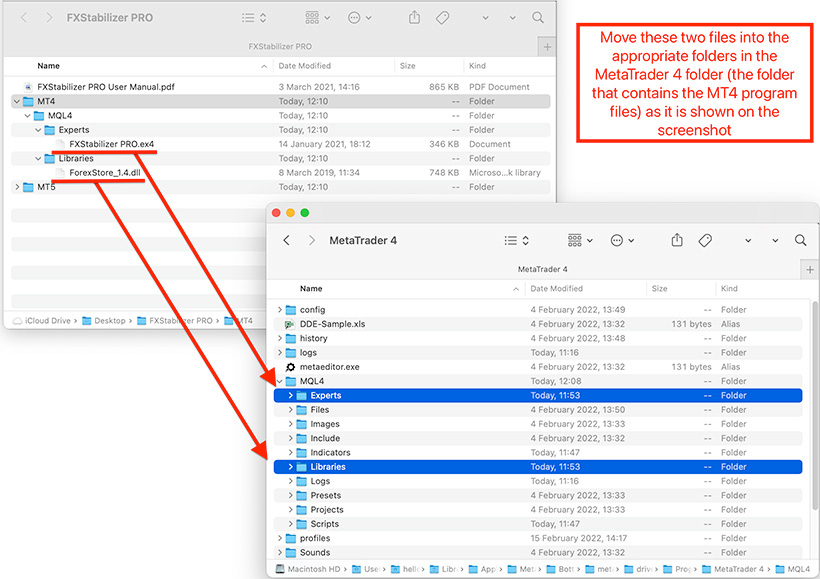Open group-by grid menu in MetaTrader 4 window

[x=580, y=240]
